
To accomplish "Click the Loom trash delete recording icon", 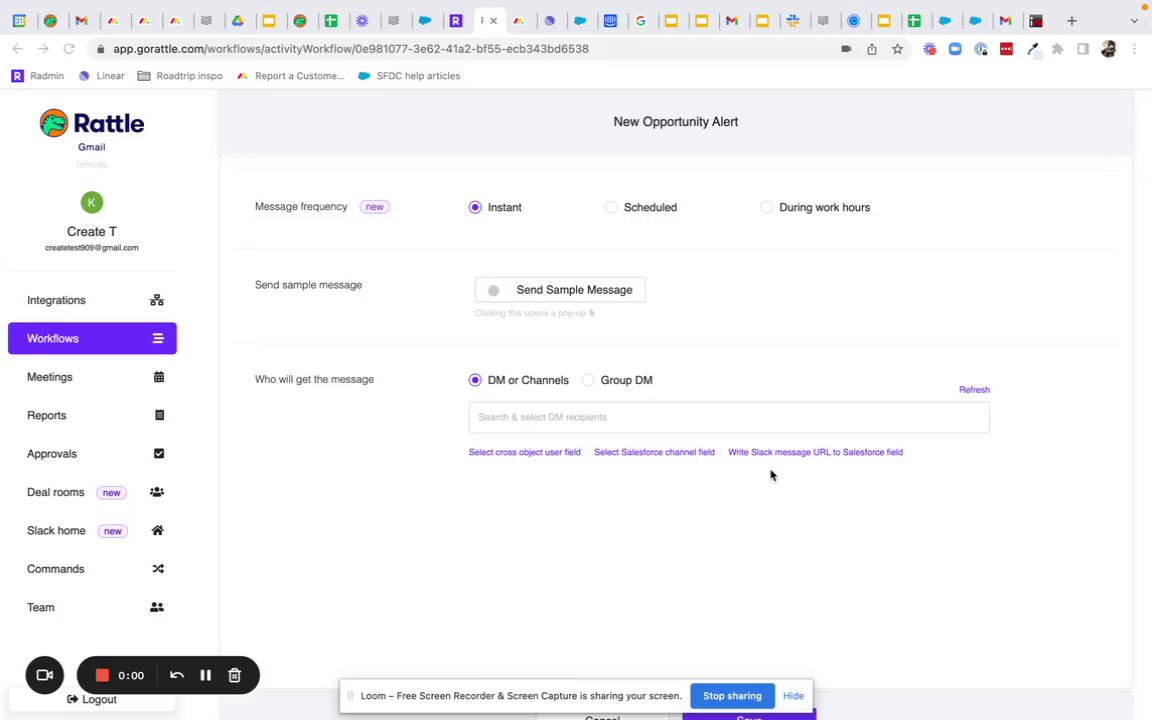I will coord(234,675).
